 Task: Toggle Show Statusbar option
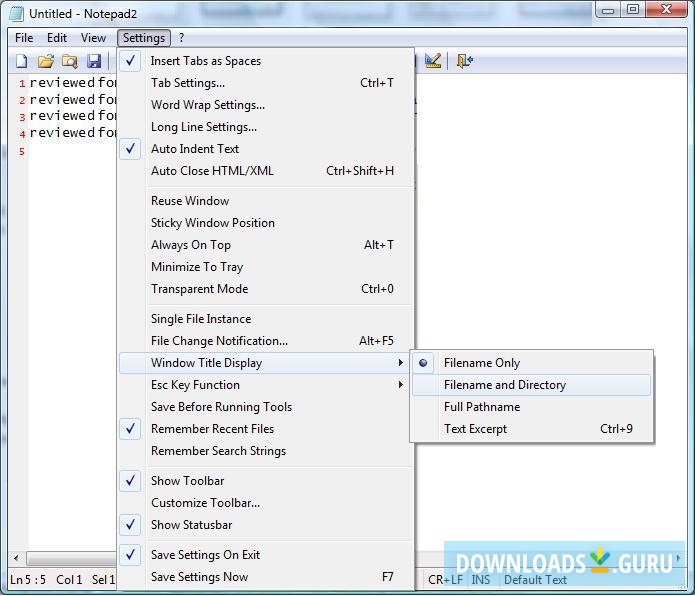click(266, 525)
